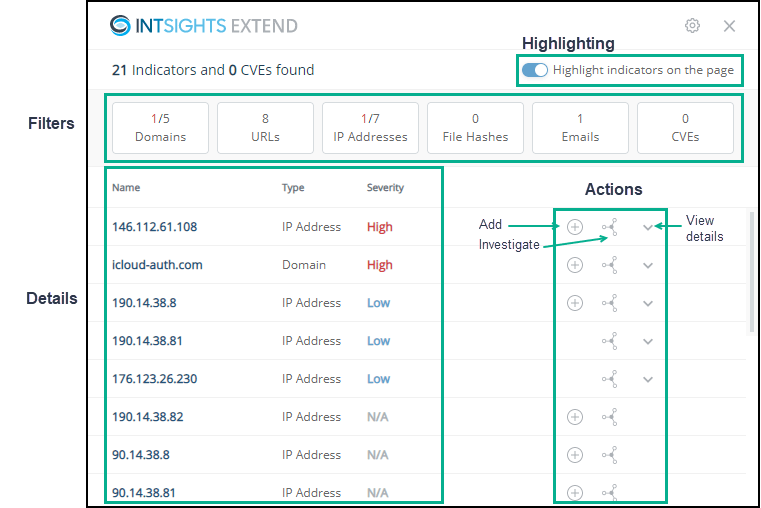
Task: Investigate indicator 90.14.38.81
Action: pos(610,492)
